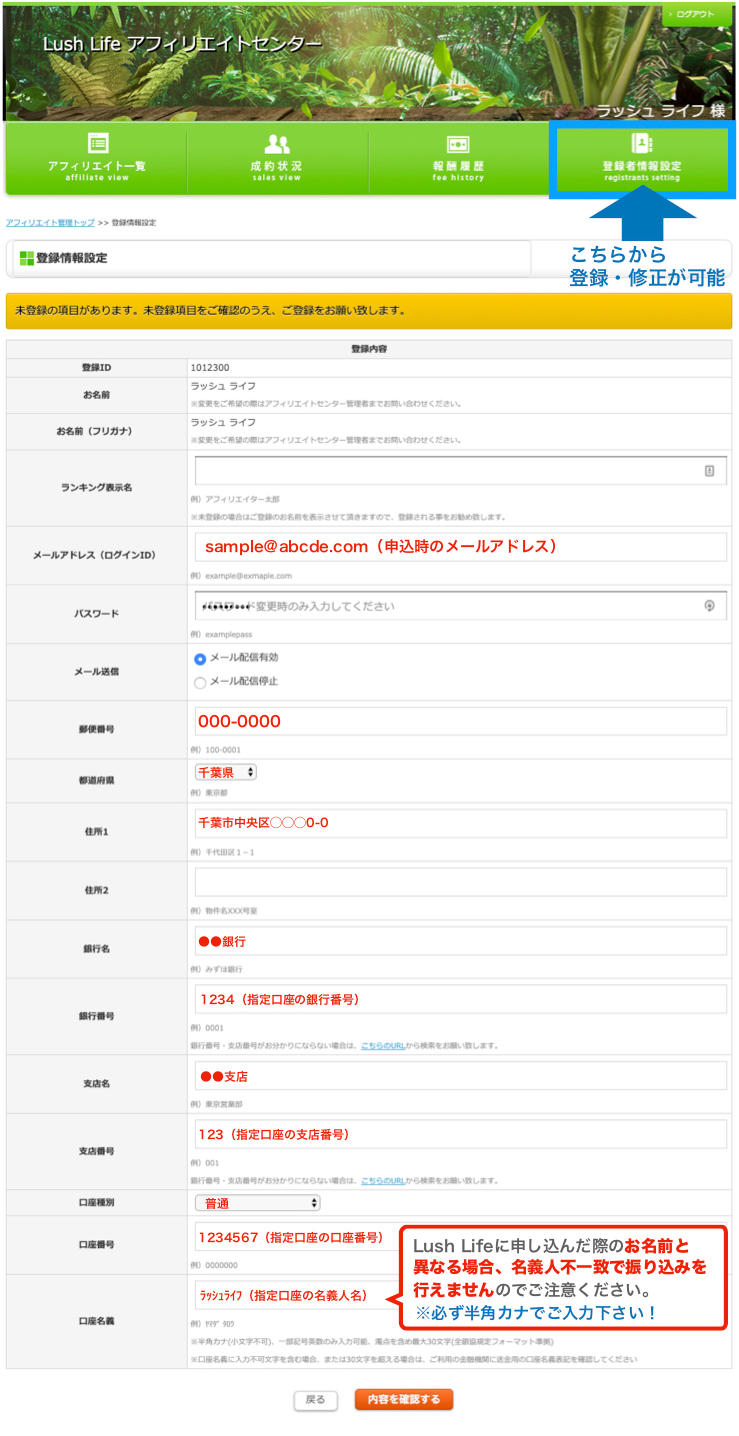Click the 戻る button
This screenshot has height=1436, width=739.
pyautogui.click(x=315, y=1400)
